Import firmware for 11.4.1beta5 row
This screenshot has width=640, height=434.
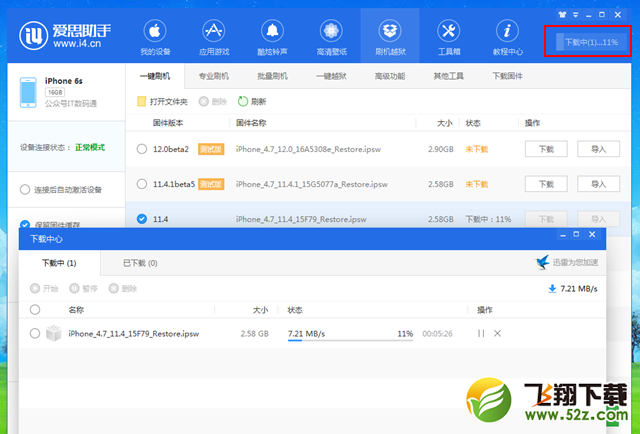598,184
